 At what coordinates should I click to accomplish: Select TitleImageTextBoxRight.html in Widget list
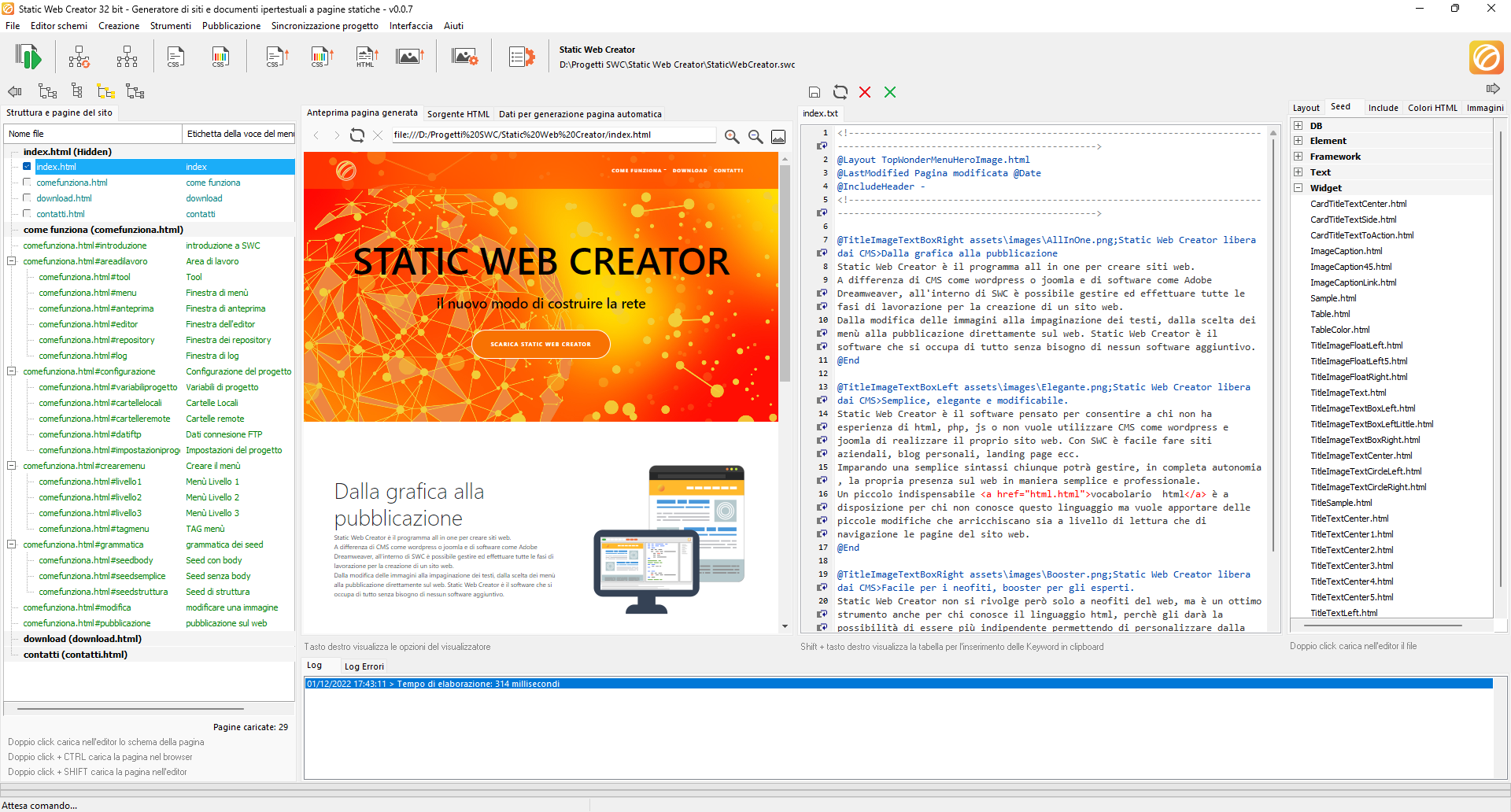1365,440
